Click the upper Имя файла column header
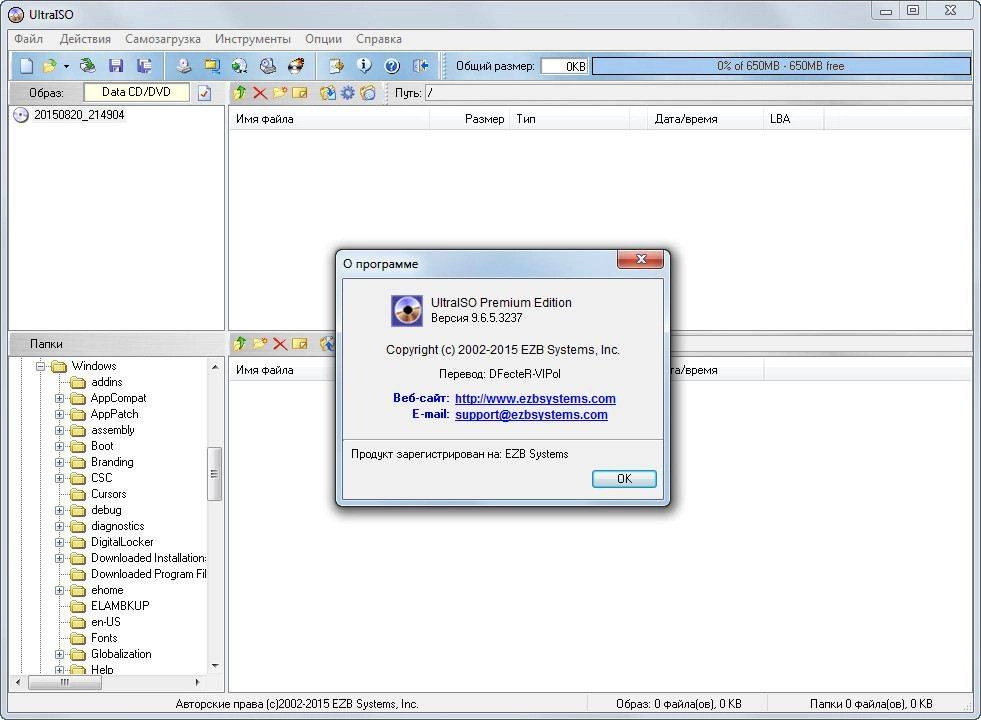Viewport: 981px width, 720px height. coord(330,119)
